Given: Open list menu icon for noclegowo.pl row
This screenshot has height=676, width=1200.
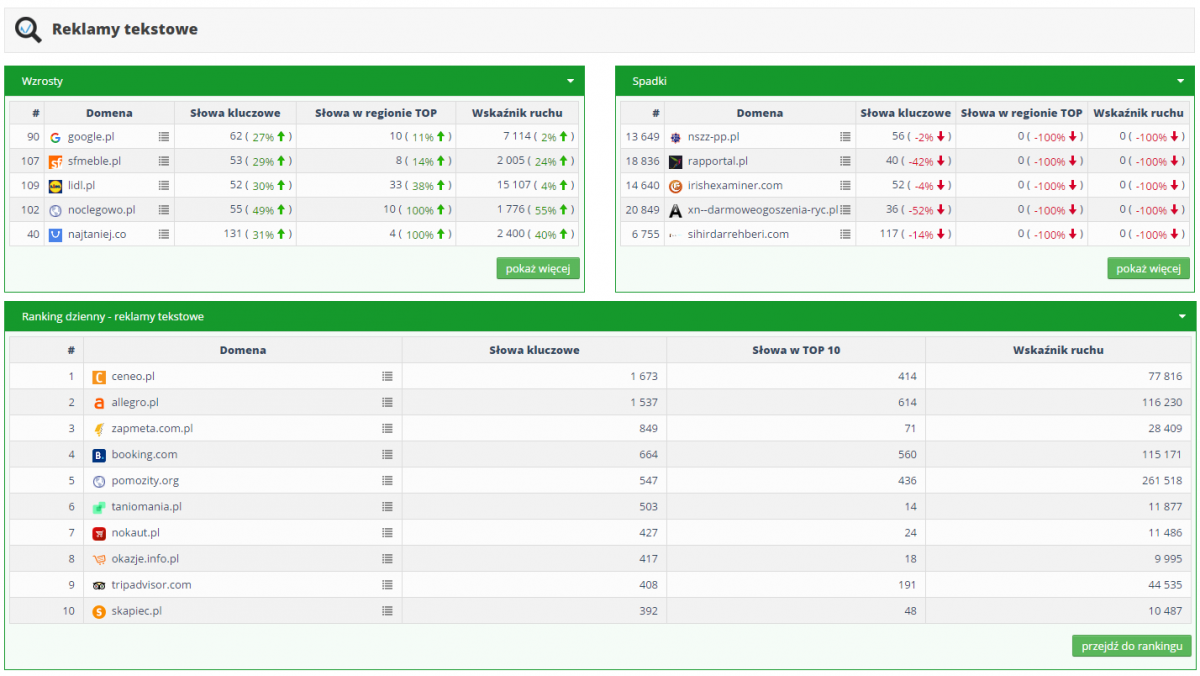Looking at the screenshot, I should (x=164, y=210).
